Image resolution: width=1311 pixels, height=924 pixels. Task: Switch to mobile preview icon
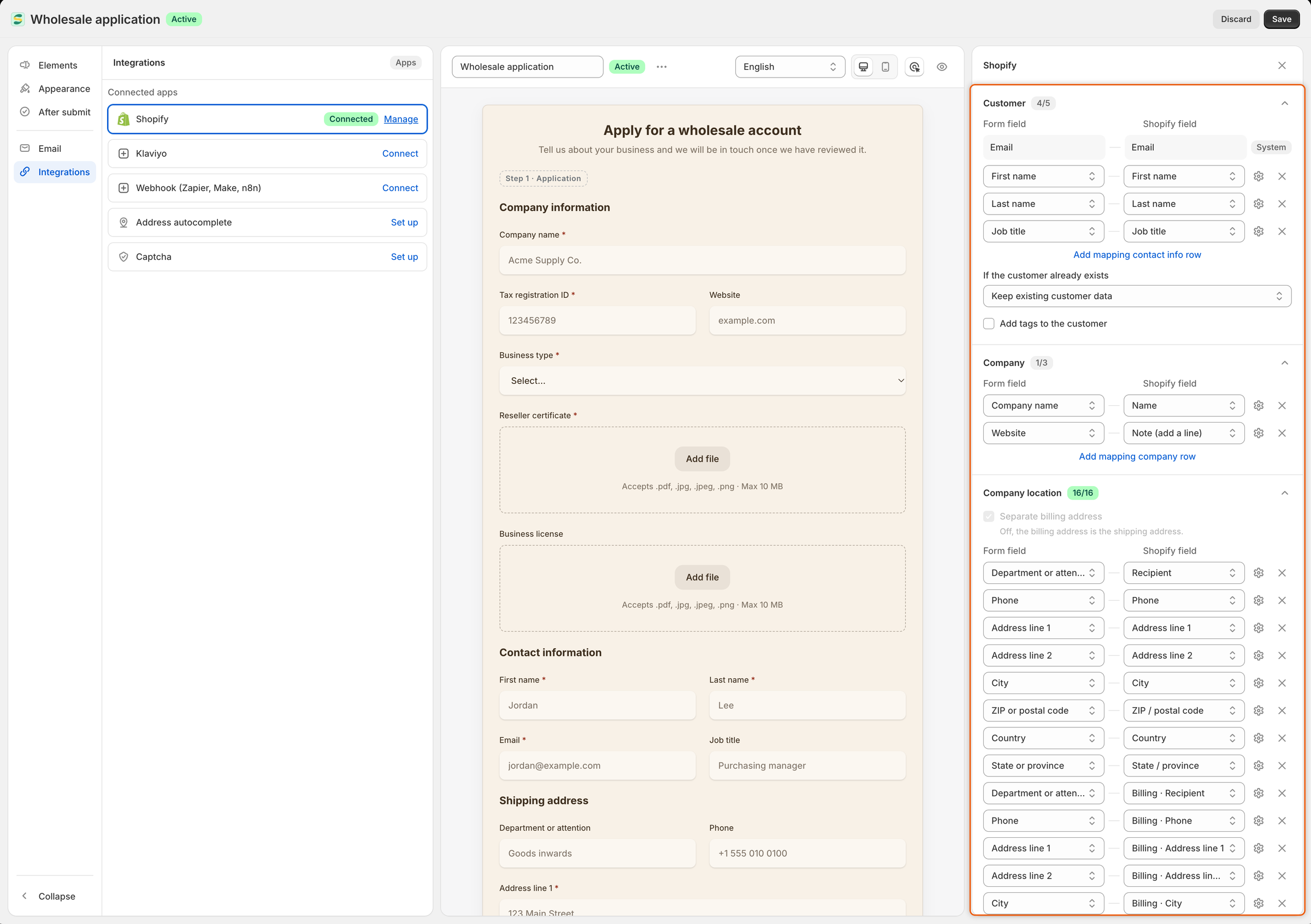pyautogui.click(x=885, y=67)
